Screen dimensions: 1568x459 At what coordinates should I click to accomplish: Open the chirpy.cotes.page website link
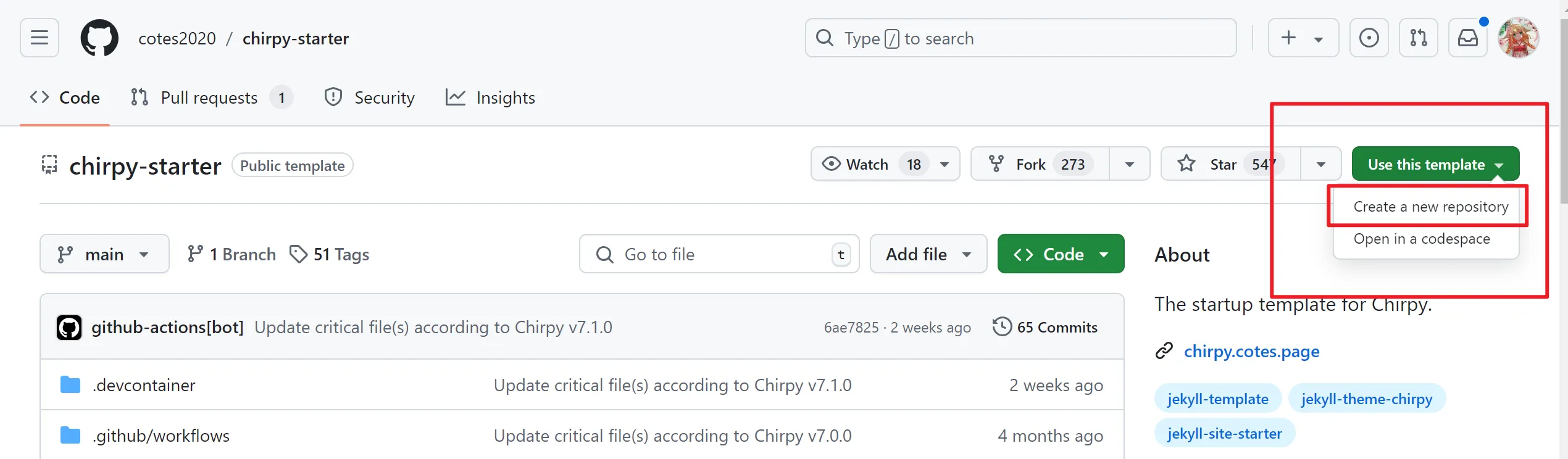[x=1251, y=351]
